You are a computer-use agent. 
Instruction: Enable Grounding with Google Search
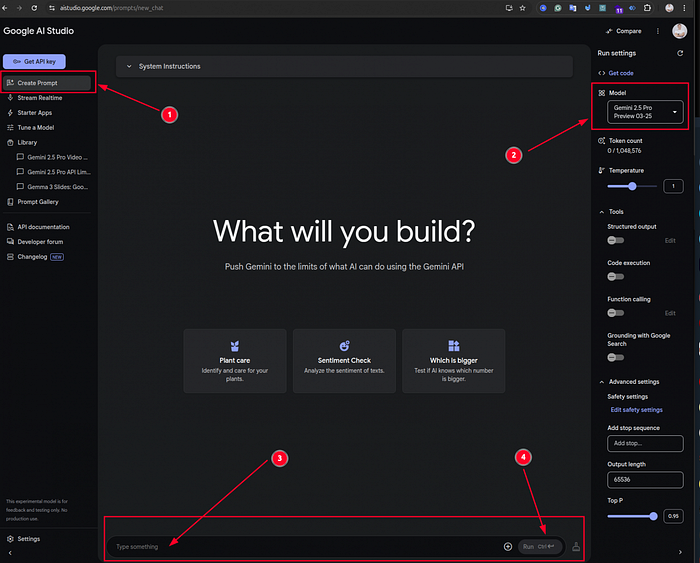616,358
